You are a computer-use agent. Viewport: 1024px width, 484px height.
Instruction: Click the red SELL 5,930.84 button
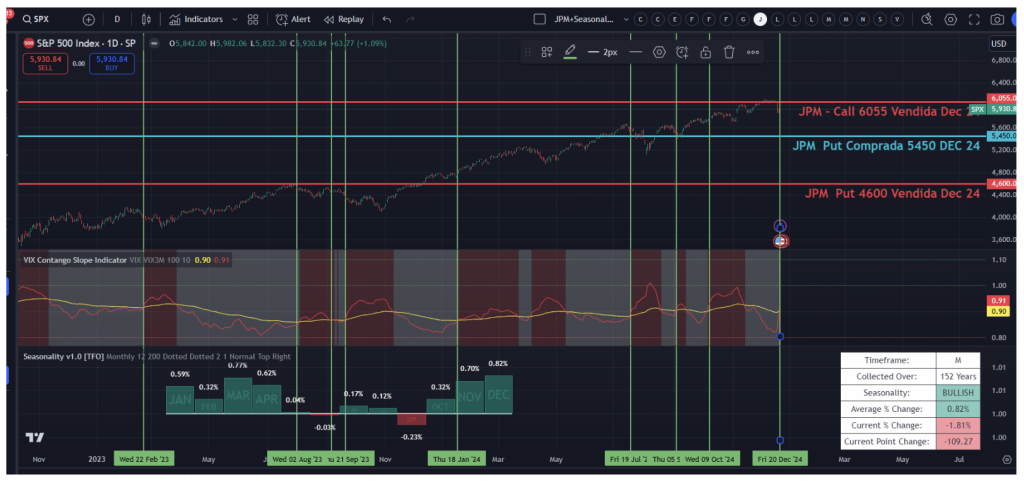43,63
